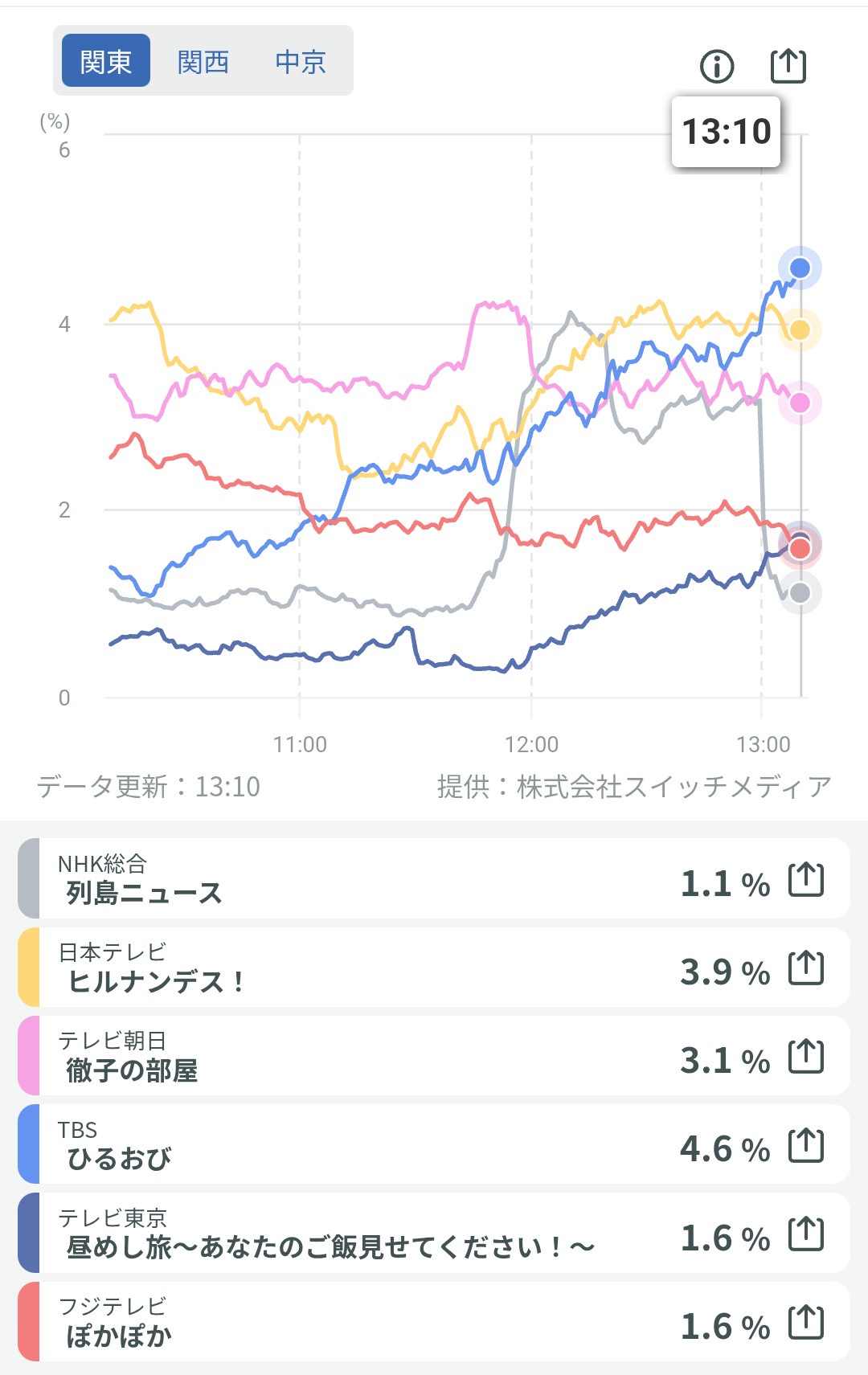Image resolution: width=868 pixels, height=1375 pixels.
Task: Click the blue TBS data point on chart
Action: point(800,268)
